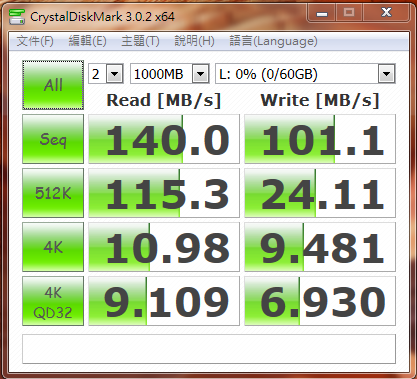Minimize the CrystalDiskMark window
The height and width of the screenshot is (379, 417).
pyautogui.click(x=322, y=13)
